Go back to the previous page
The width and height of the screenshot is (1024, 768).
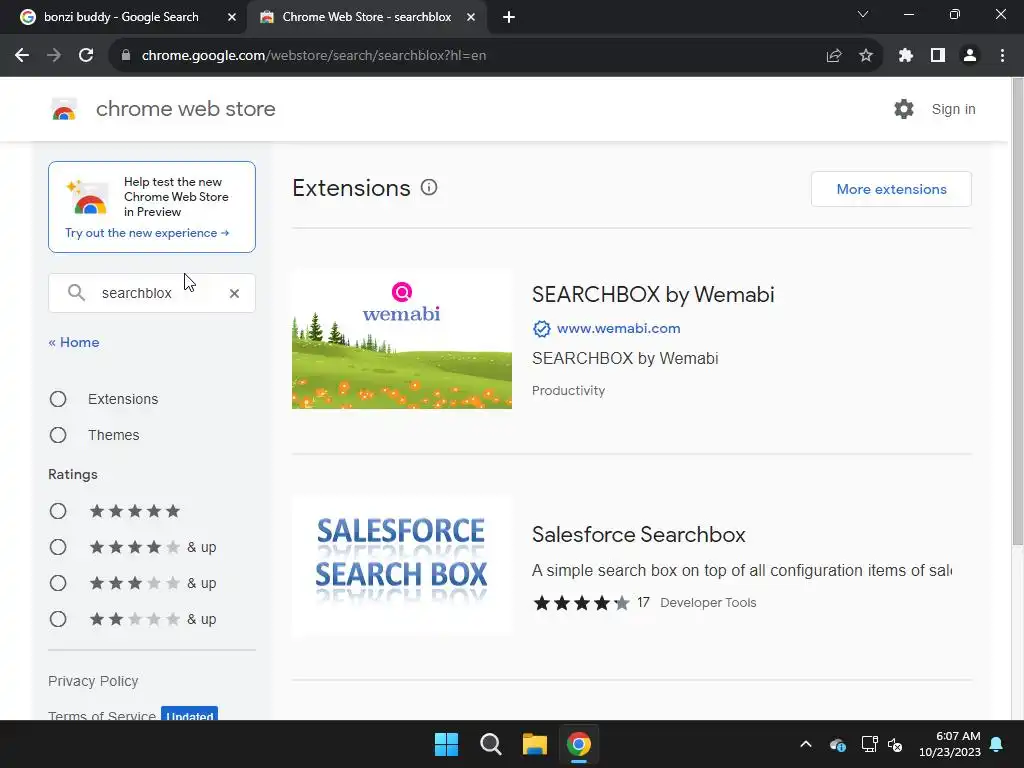point(22,56)
